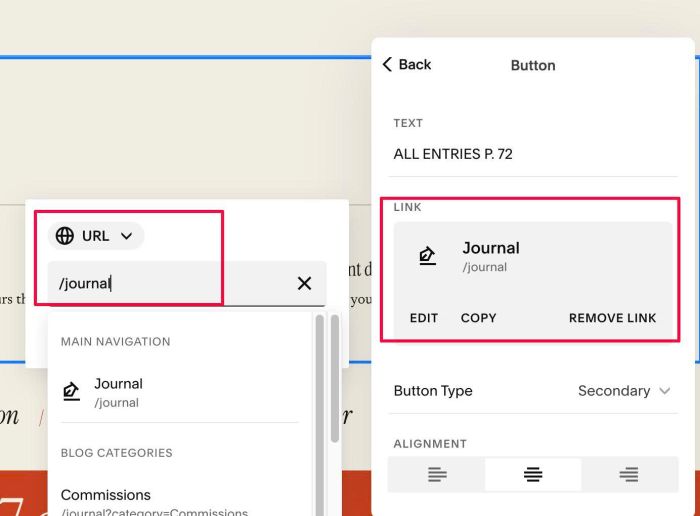Viewport: 700px width, 516px height.
Task: Click the Journal page icon in the Link card
Action: (x=427, y=256)
